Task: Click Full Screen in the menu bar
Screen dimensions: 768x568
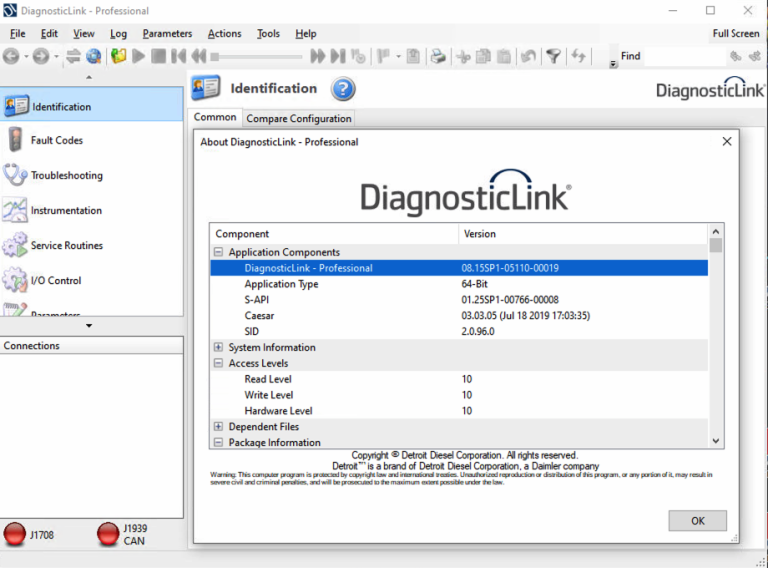Action: (736, 33)
